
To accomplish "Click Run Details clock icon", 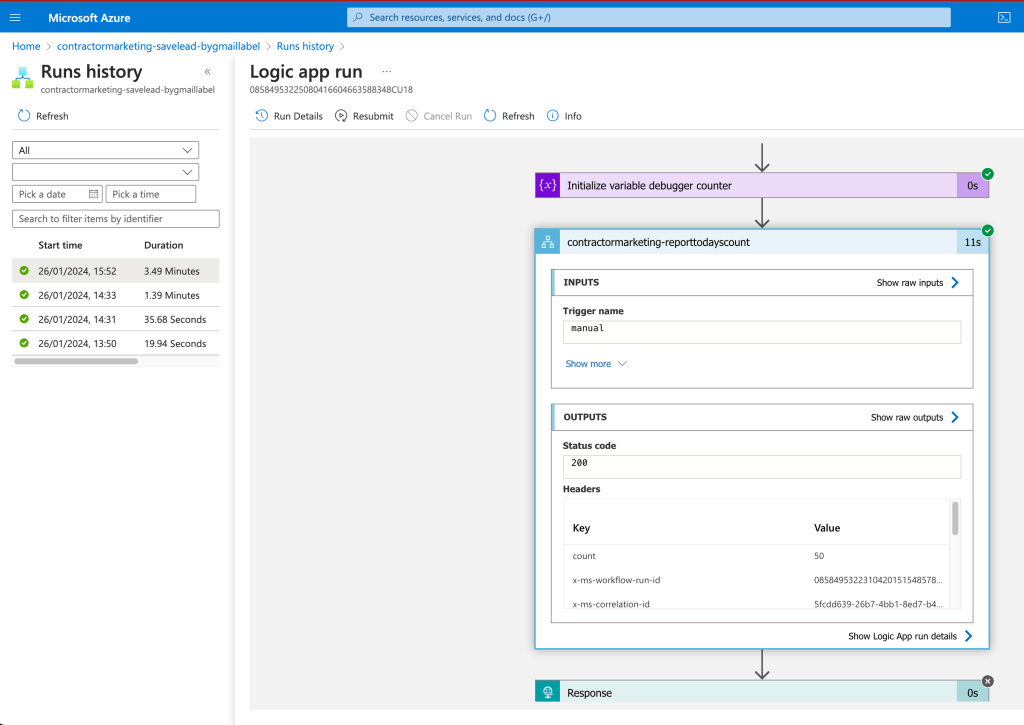I will tap(262, 116).
